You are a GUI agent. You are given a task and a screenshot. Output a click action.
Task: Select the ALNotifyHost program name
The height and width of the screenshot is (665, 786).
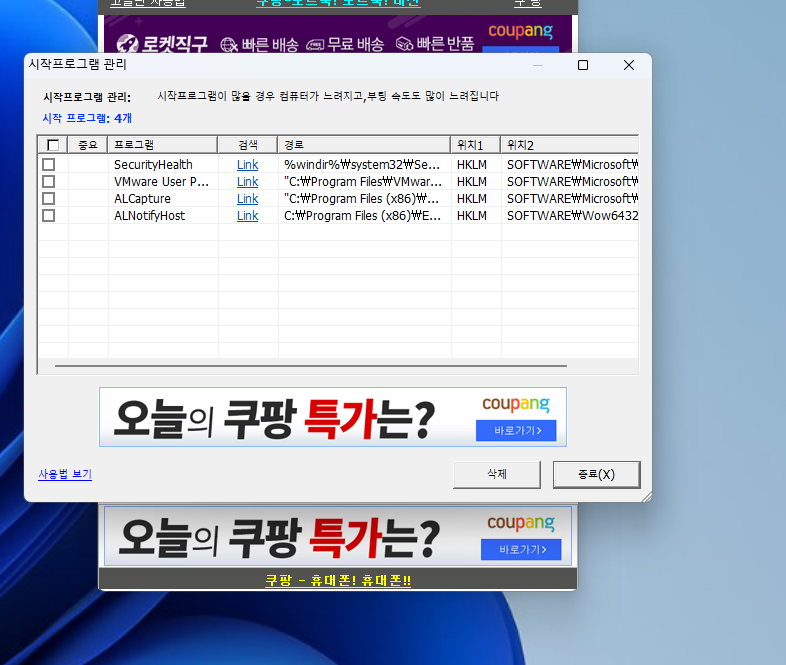point(149,215)
